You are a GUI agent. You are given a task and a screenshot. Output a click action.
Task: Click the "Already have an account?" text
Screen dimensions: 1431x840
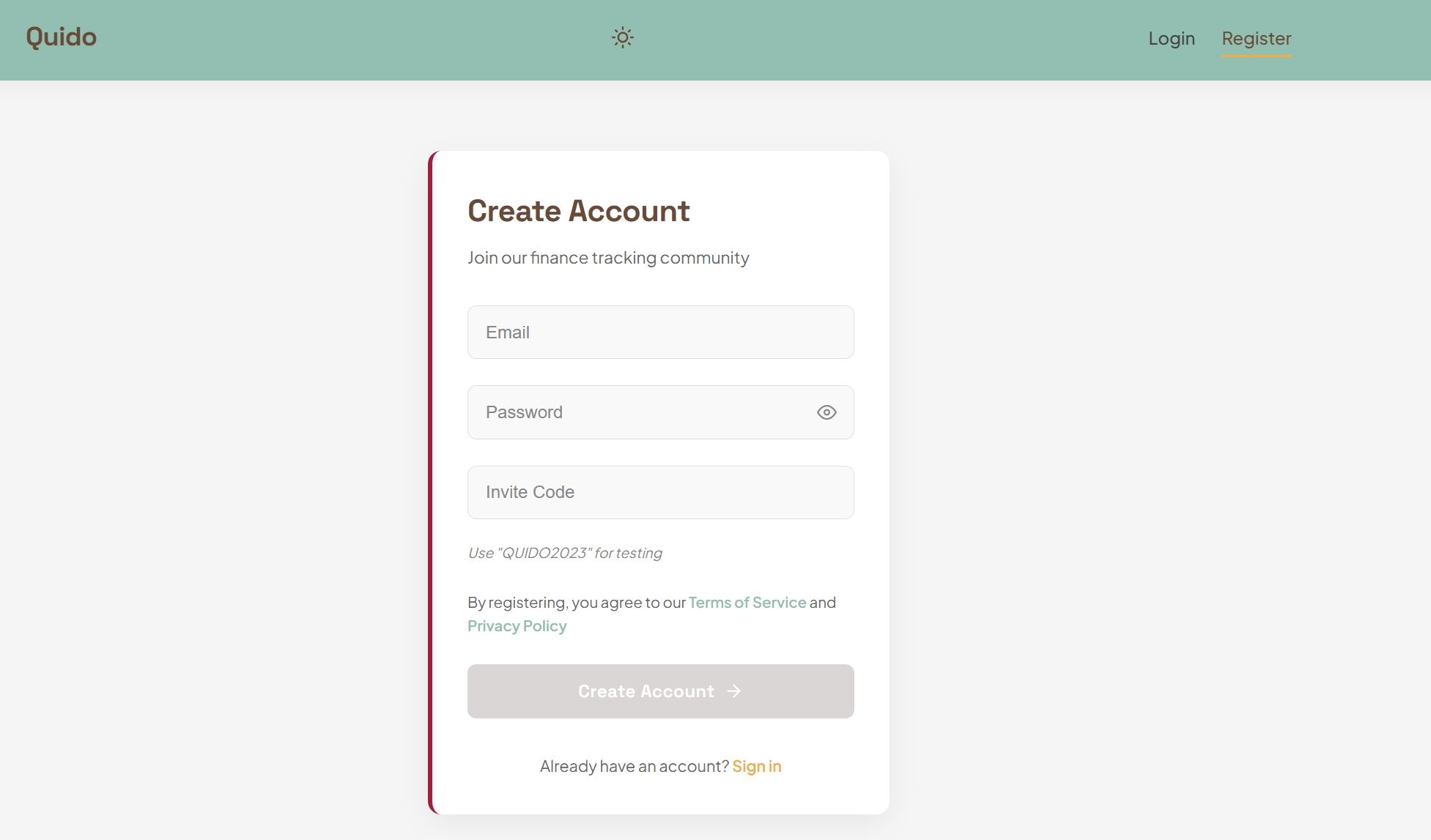coord(634,766)
